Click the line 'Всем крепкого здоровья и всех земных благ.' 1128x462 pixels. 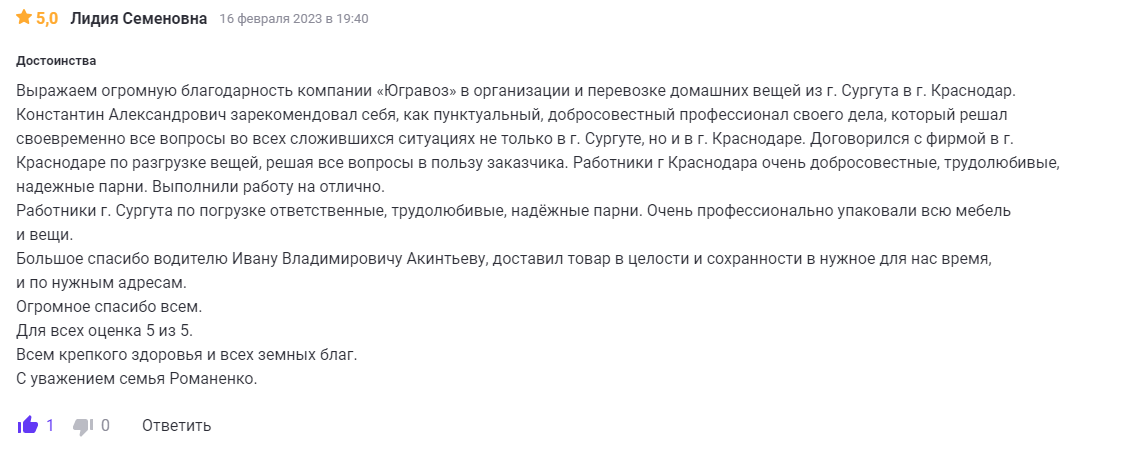coord(186,355)
